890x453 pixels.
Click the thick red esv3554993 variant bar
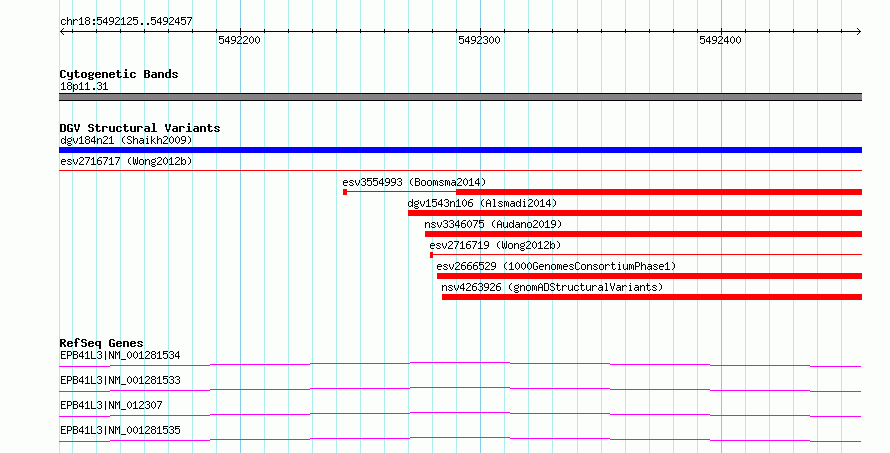tap(659, 192)
